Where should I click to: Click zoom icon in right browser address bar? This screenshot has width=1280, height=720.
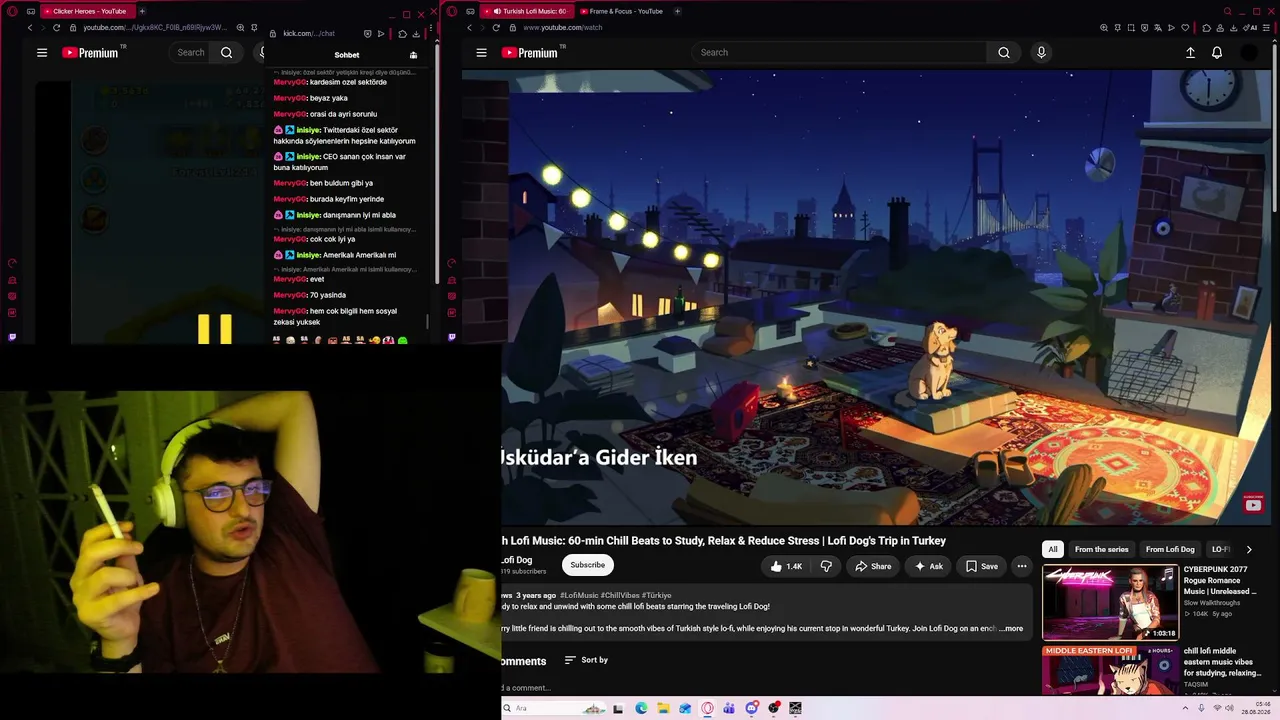[1104, 27]
